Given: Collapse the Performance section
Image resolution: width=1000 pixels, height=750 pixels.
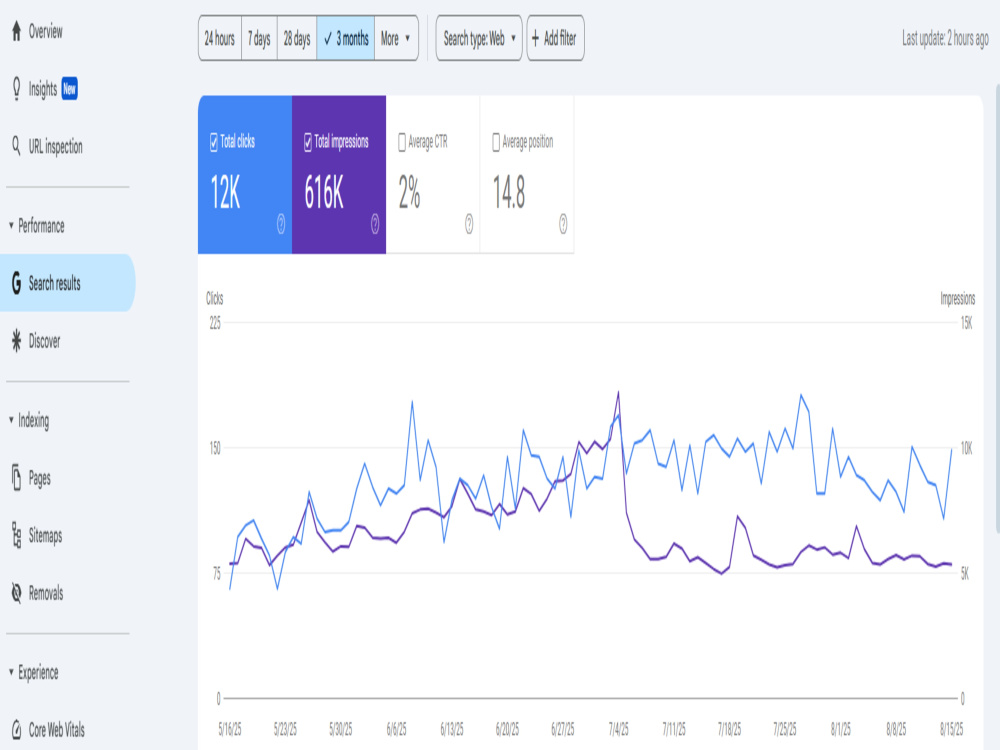Looking at the screenshot, I should [x=11, y=225].
